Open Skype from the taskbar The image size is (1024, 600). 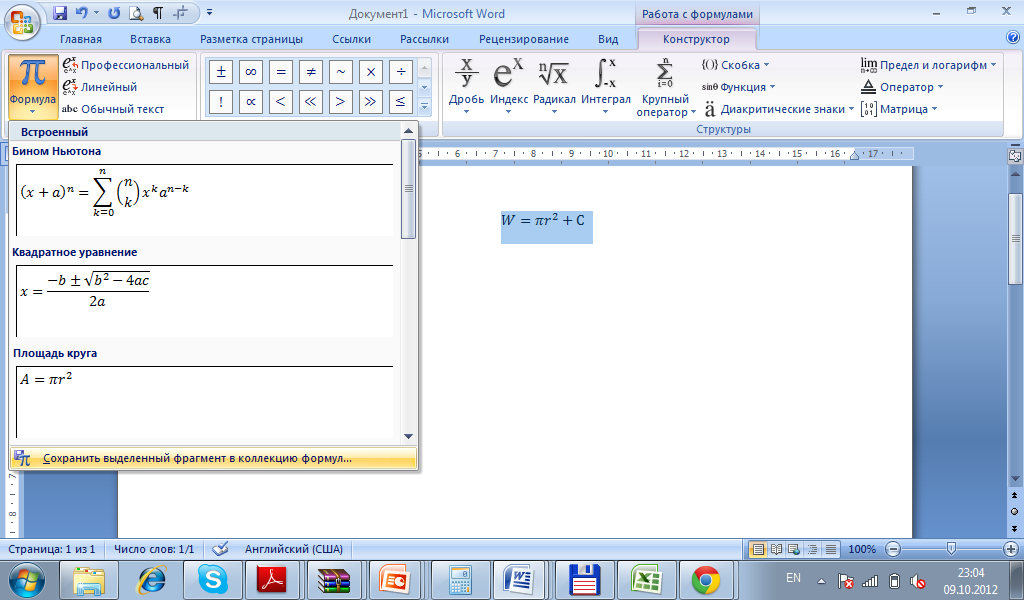click(213, 579)
